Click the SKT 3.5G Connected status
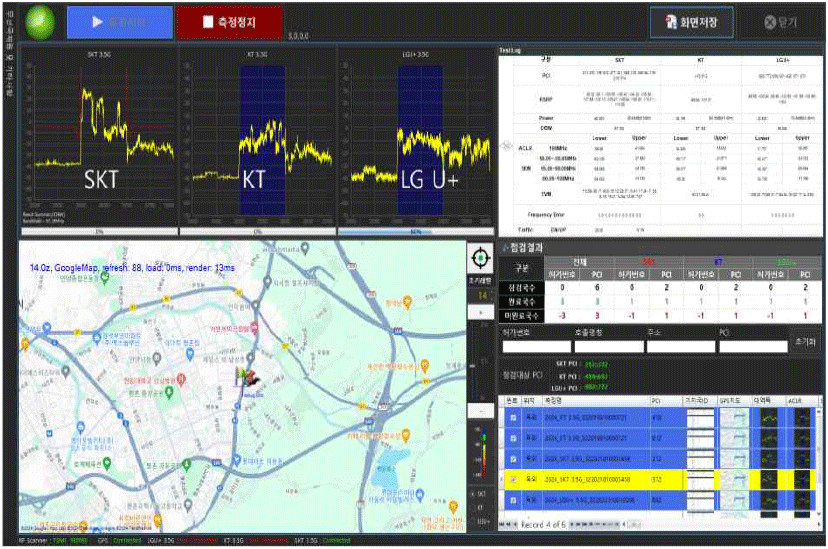 coord(336,541)
